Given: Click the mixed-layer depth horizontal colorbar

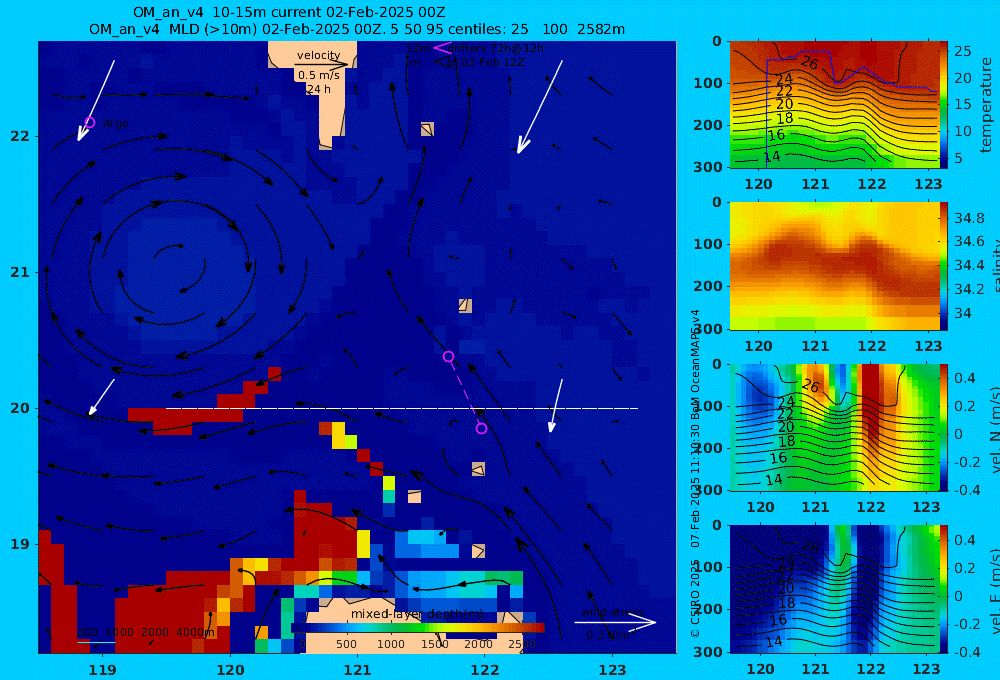Looking at the screenshot, I should [418, 628].
